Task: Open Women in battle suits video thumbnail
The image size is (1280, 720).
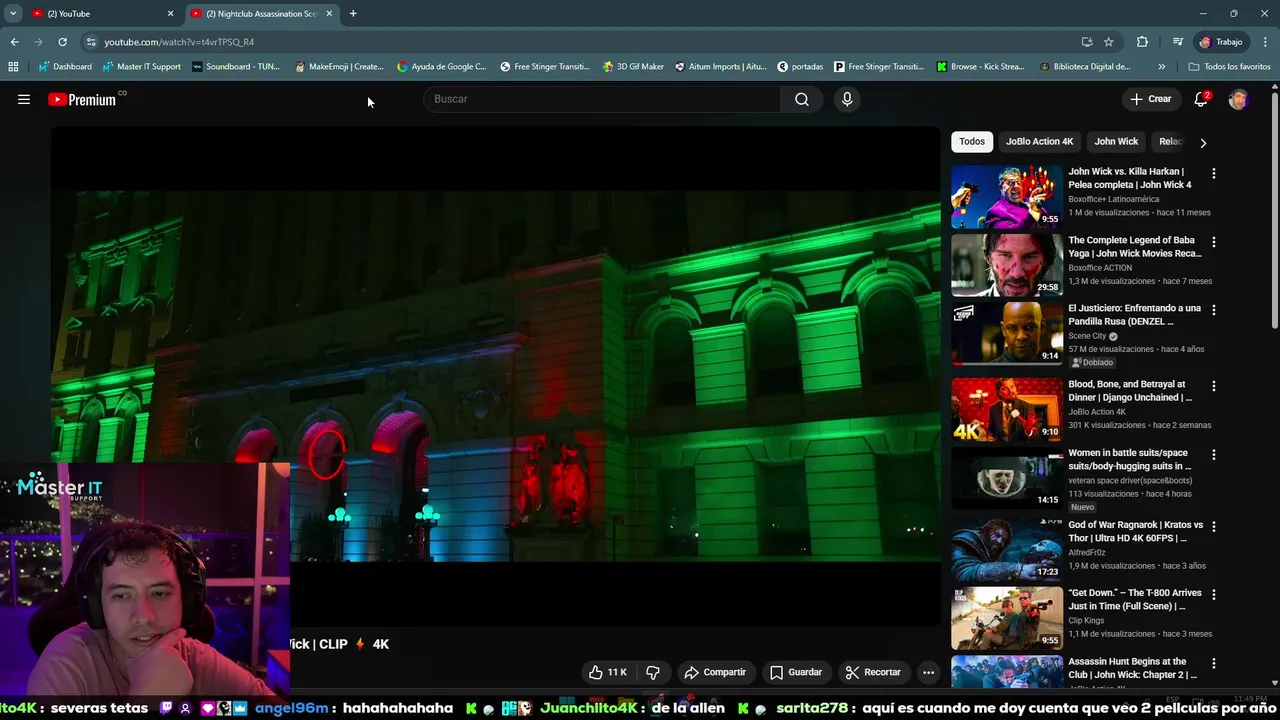Action: click(x=1007, y=477)
